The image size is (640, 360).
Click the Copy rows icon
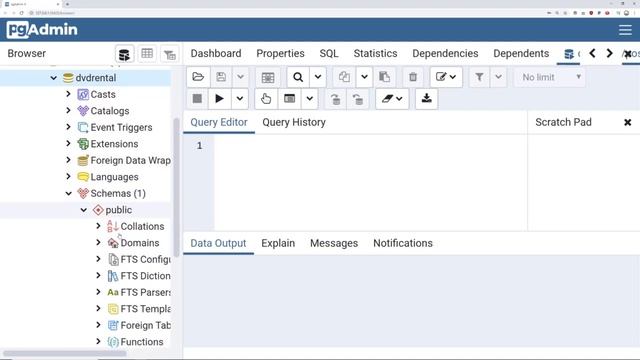coord(344,77)
